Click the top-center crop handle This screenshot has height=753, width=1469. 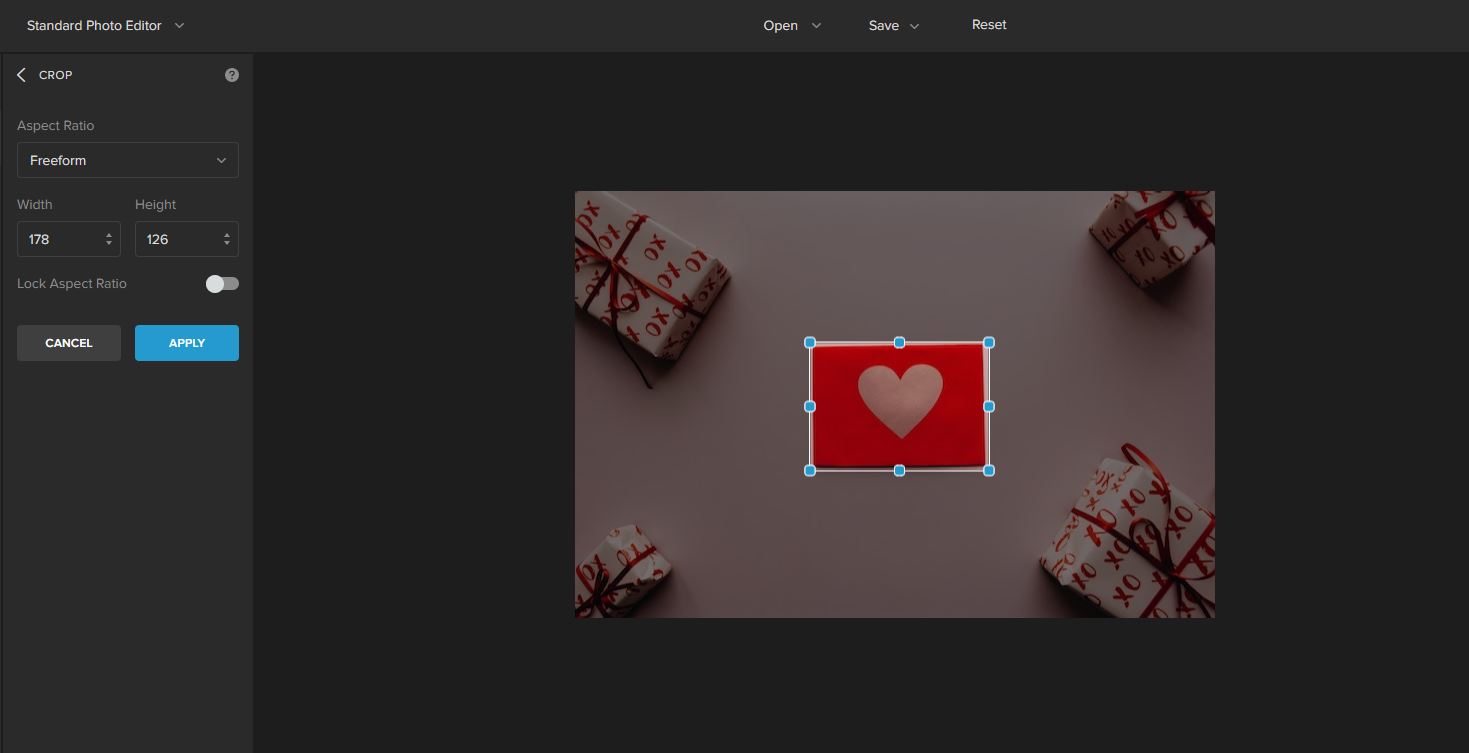point(899,343)
